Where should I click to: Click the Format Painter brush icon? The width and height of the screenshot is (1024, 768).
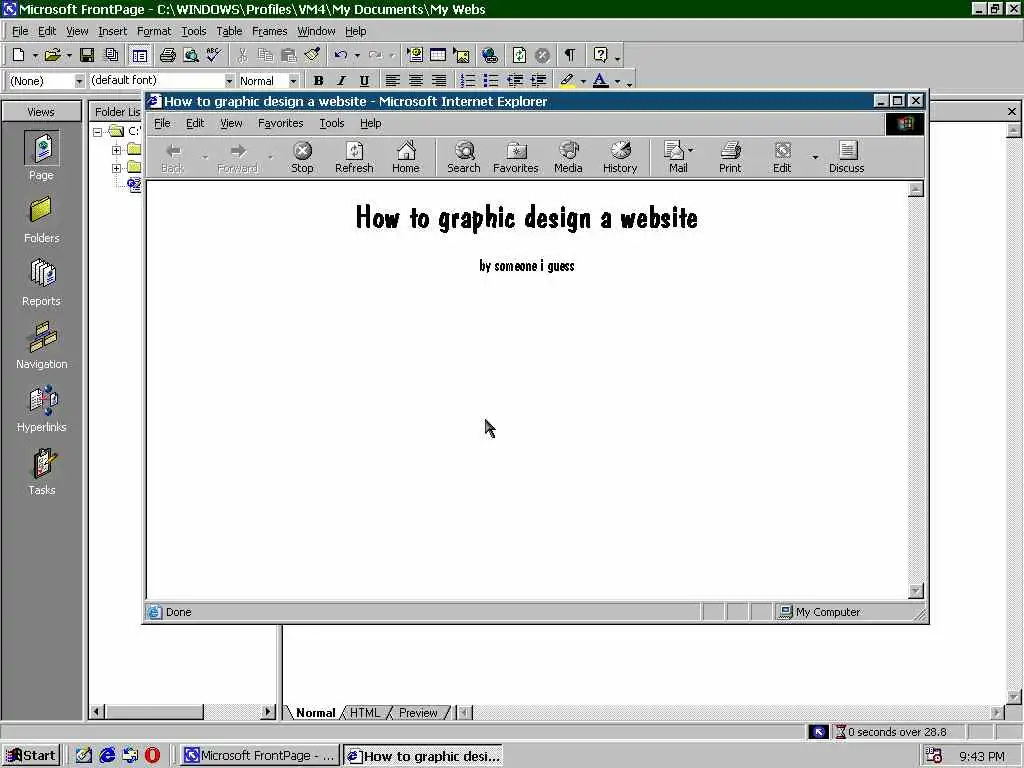pos(312,56)
